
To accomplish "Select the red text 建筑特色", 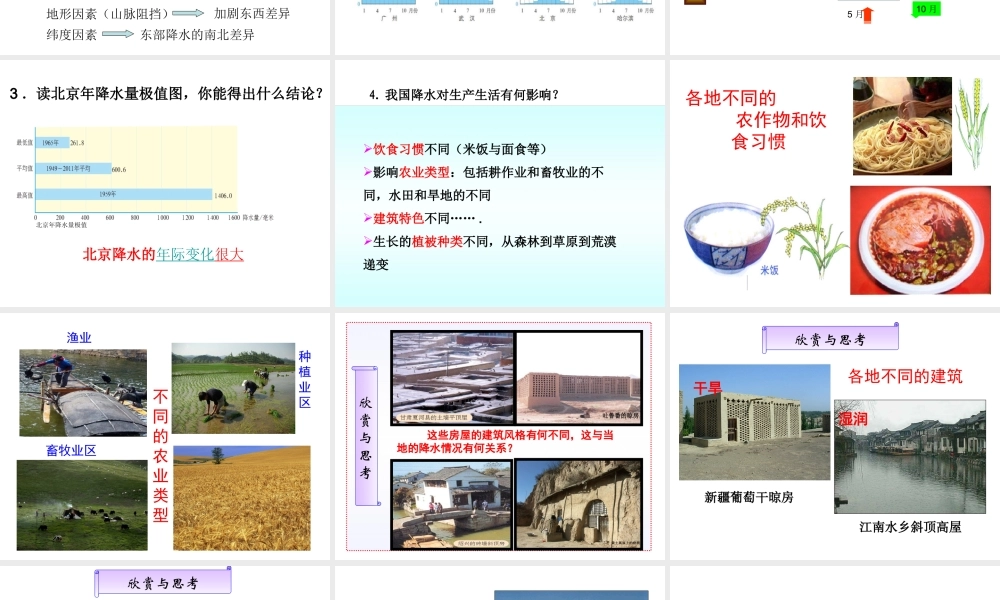I will point(399,218).
